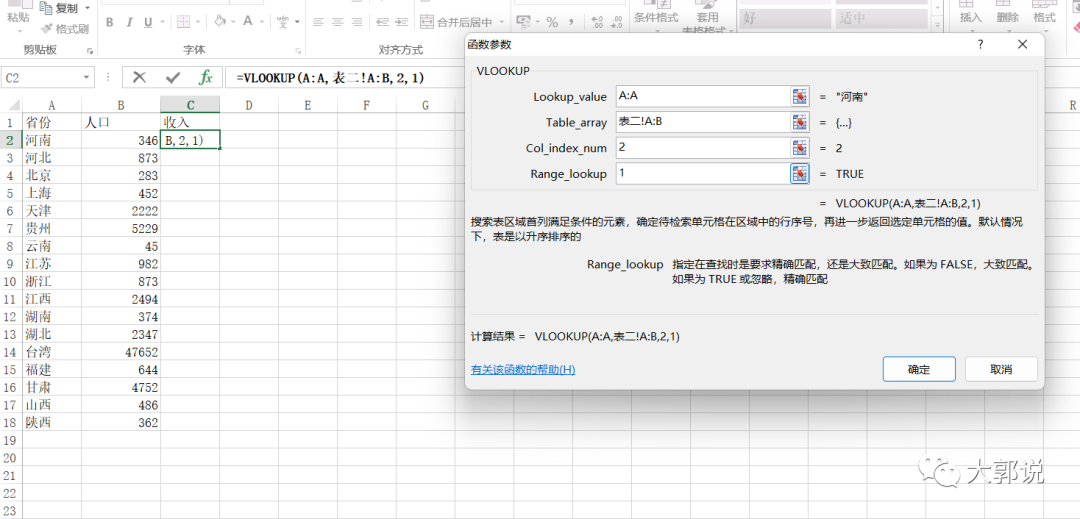Open 有关该函数的帮助 link
The width and height of the screenshot is (1080, 519).
(x=523, y=370)
